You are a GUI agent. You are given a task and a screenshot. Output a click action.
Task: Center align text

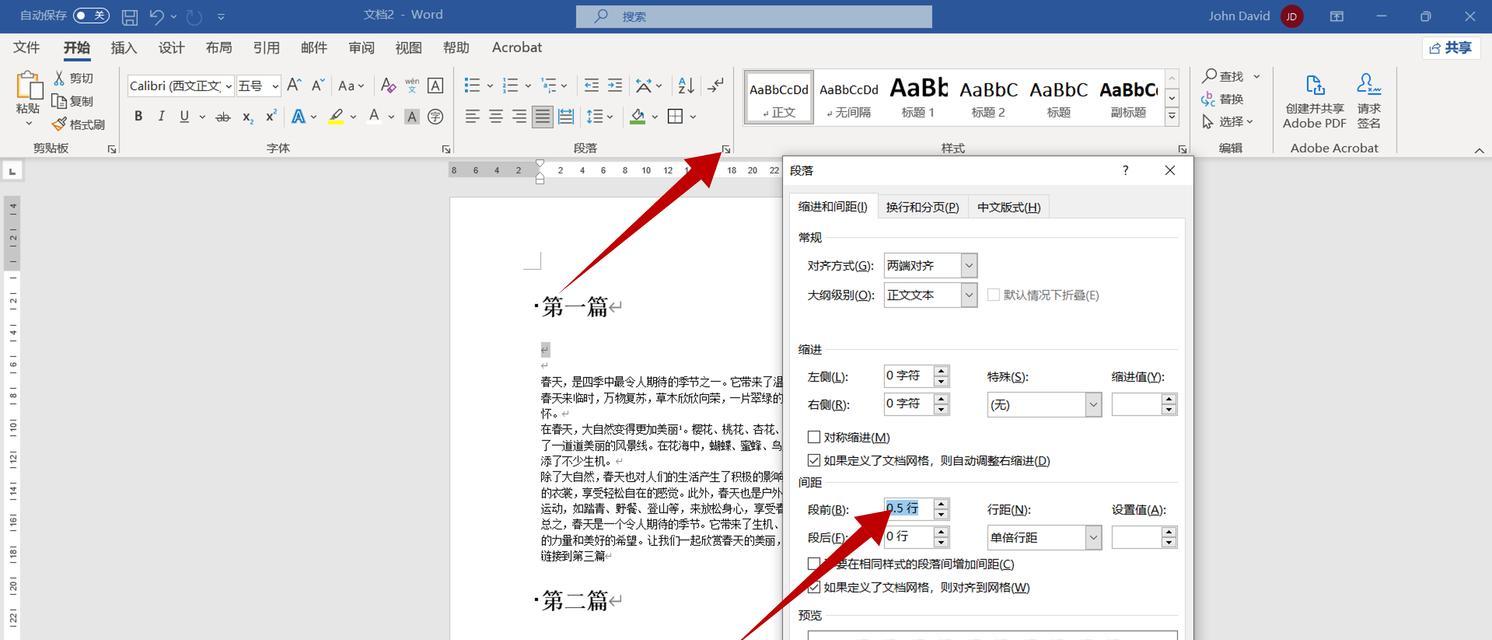click(495, 117)
